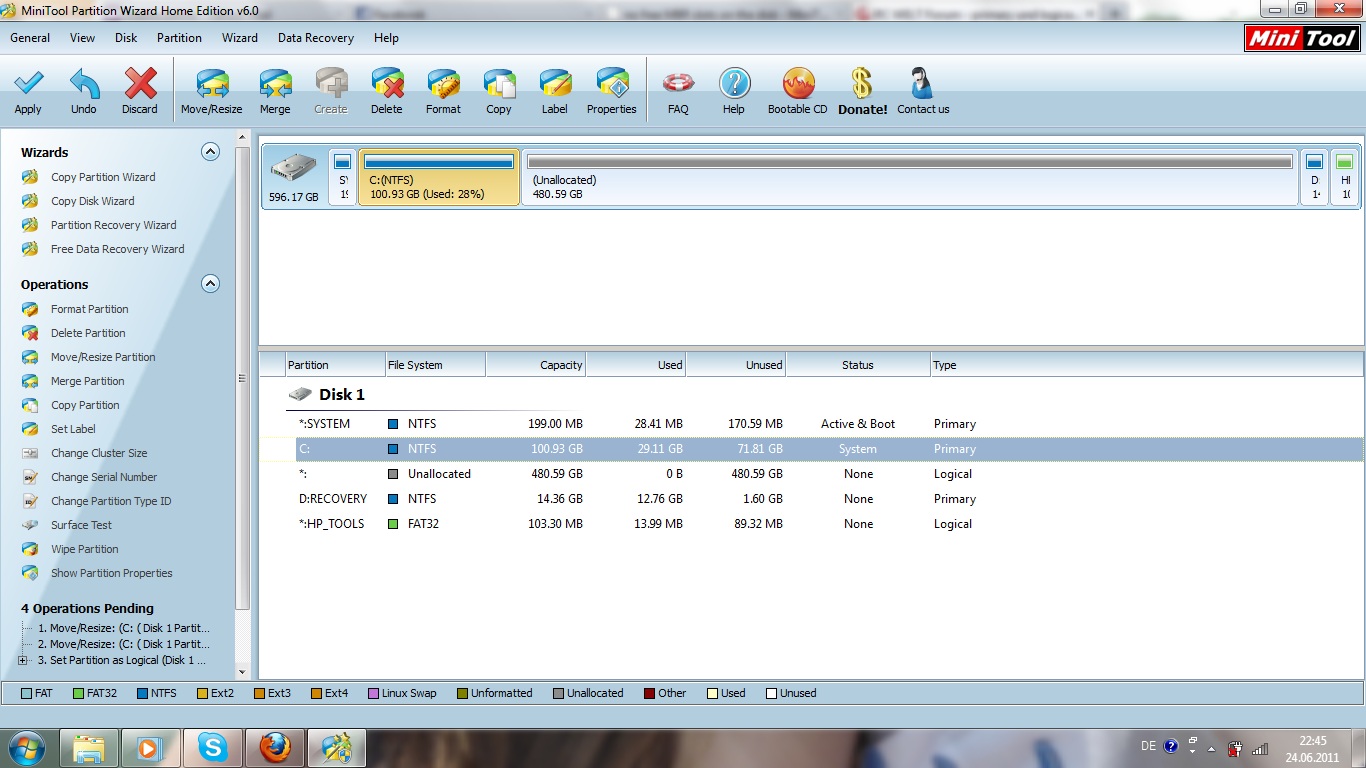Click the FAT32 legend color swatch
This screenshot has height=768, width=1366.
point(78,693)
